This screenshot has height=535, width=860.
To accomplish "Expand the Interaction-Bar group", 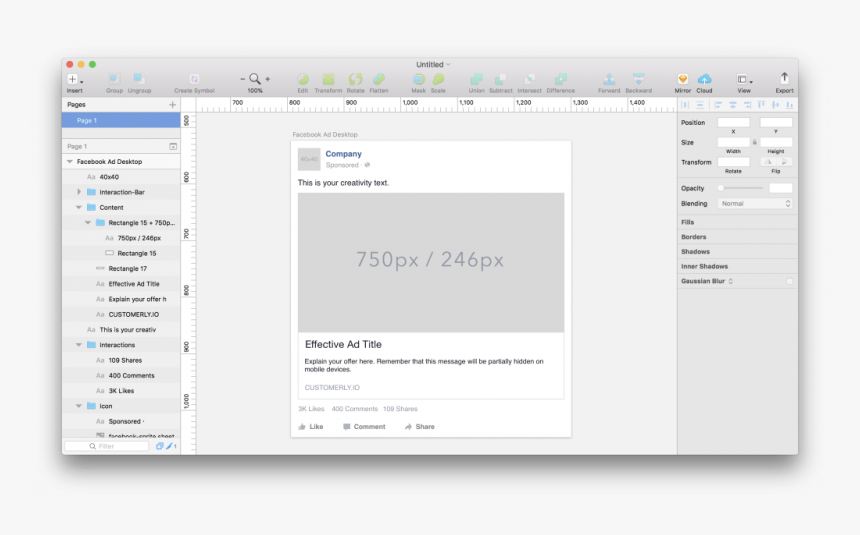I will click(x=79, y=192).
